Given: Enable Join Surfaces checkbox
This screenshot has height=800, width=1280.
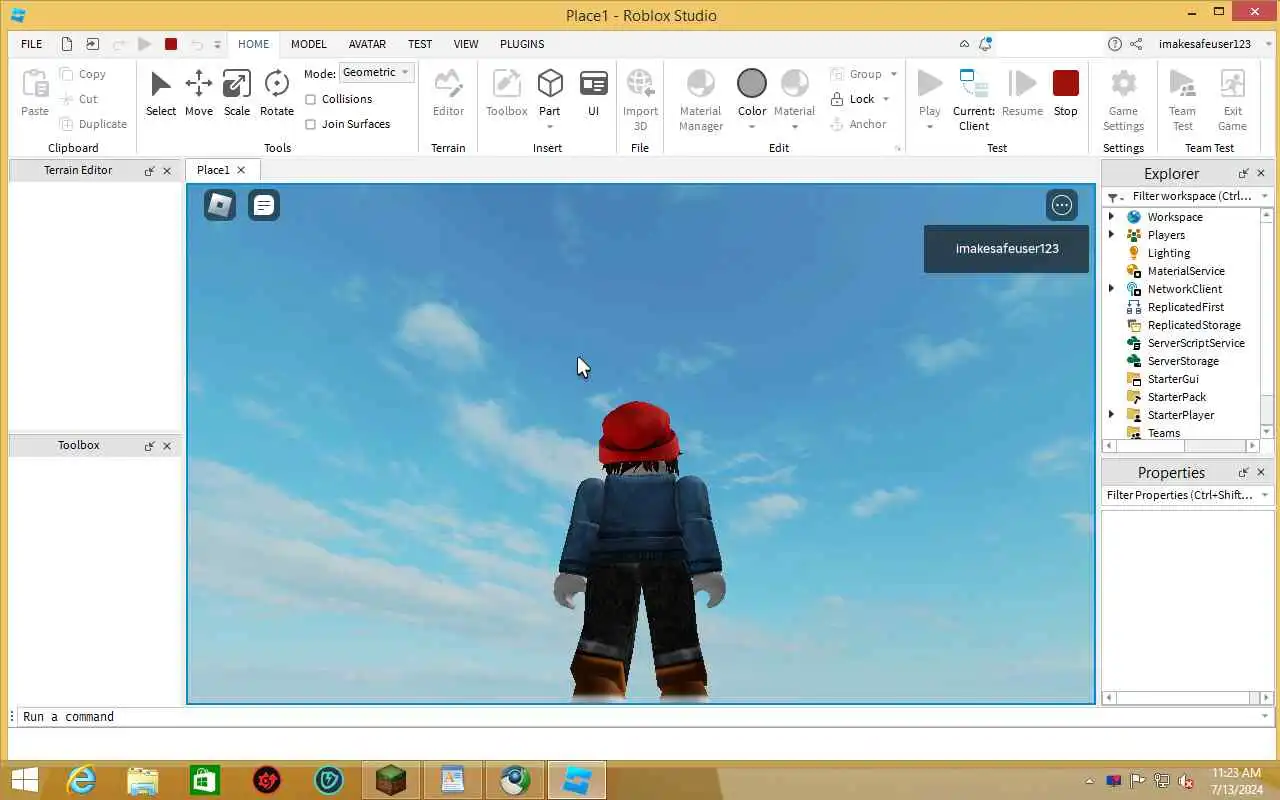Looking at the screenshot, I should click(310, 124).
